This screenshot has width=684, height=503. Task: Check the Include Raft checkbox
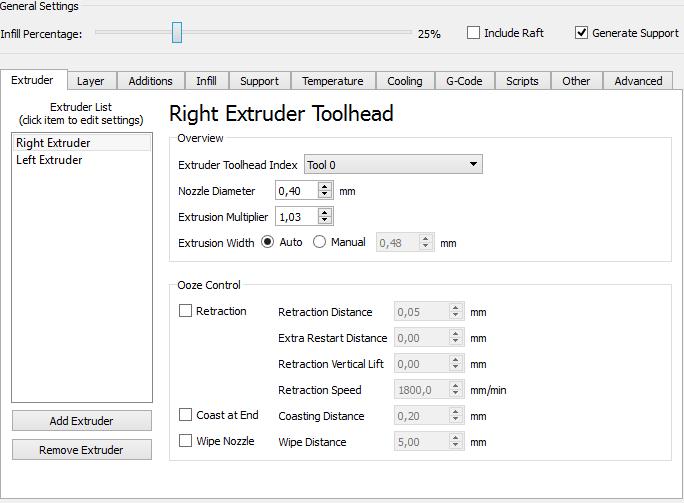point(474,33)
